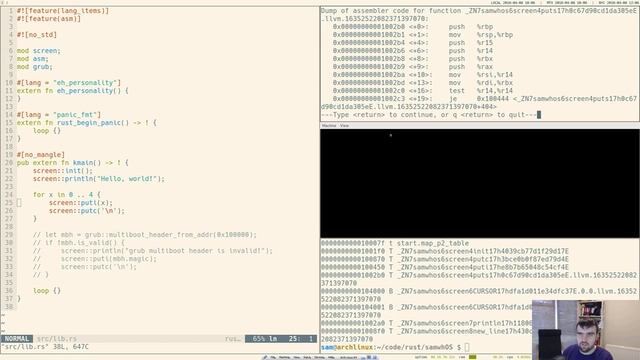Click the screen4putc symbol line in terminal
The height and width of the screenshot is (360, 640).
444,259
